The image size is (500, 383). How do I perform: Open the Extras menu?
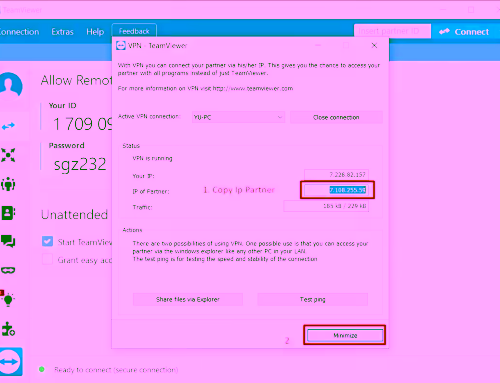(62, 32)
